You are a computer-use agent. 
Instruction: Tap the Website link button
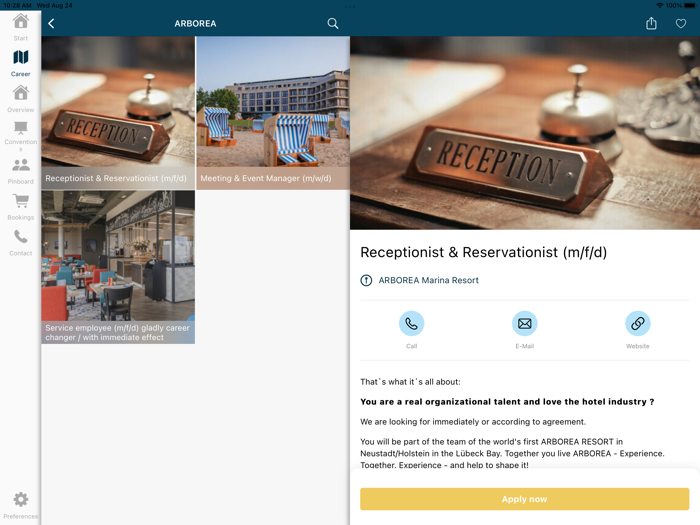coord(638,323)
